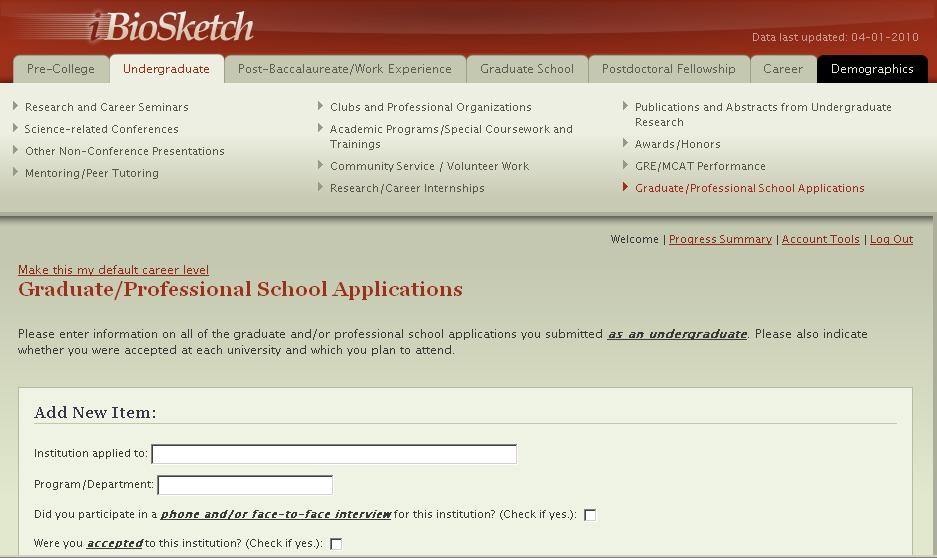Click arrow beside Publications and Abstracts
Image resolution: width=937 pixels, height=558 pixels.
click(626, 106)
